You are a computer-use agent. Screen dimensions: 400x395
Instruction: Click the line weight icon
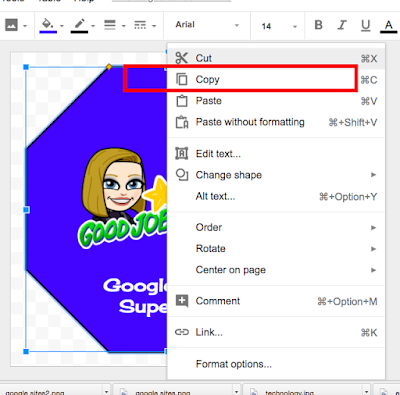(x=110, y=25)
